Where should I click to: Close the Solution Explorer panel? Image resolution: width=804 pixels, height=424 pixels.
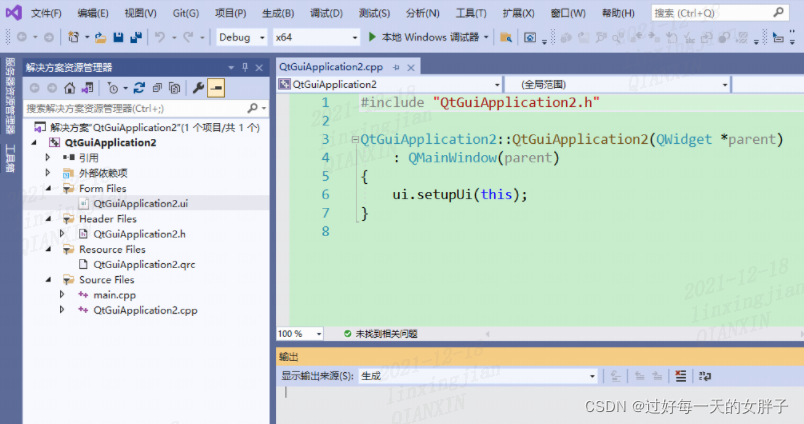(259, 67)
